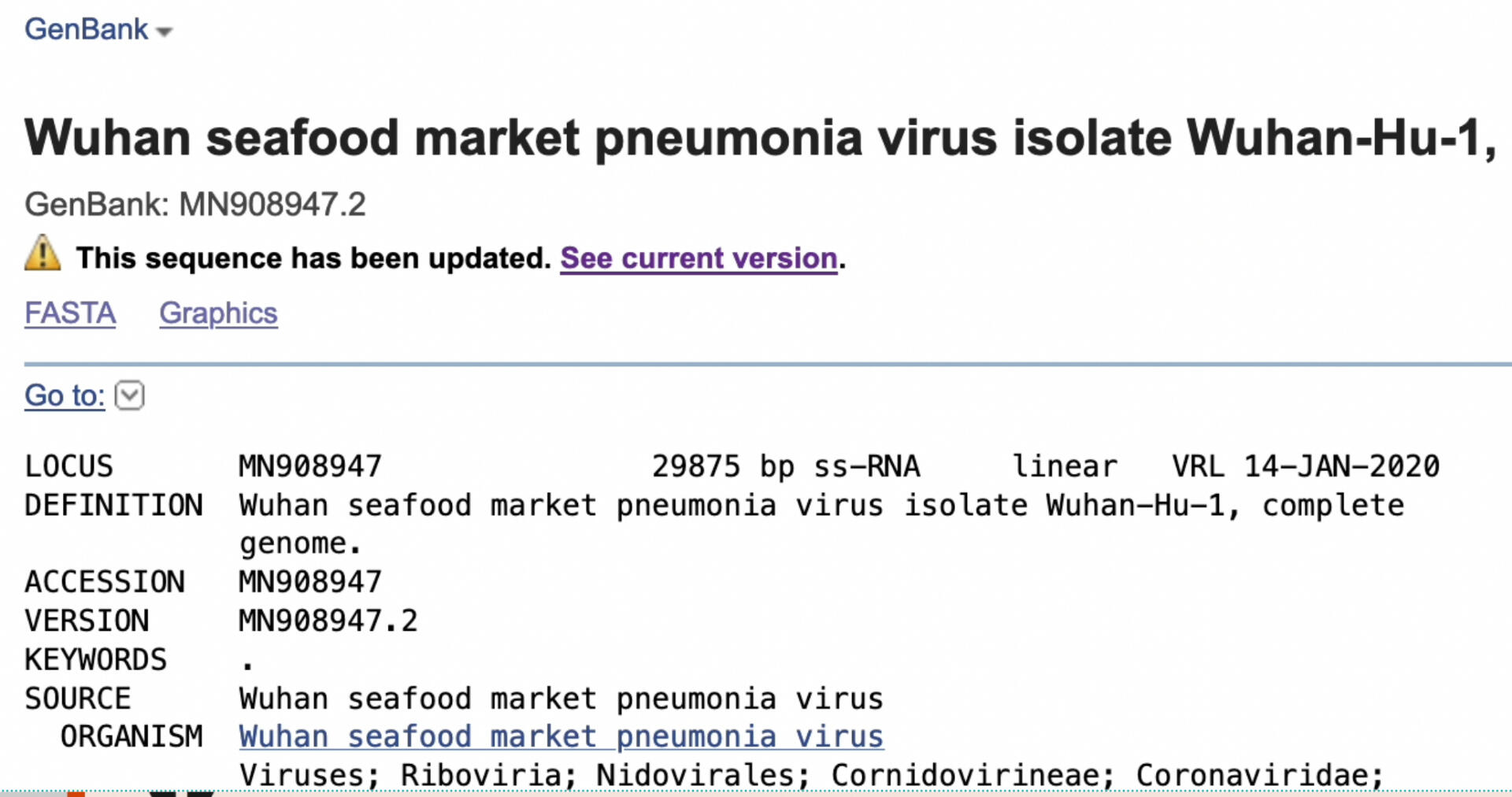Image resolution: width=1512 pixels, height=797 pixels.
Task: Click the MN908947.2 value beside VERSION
Action: (x=328, y=621)
